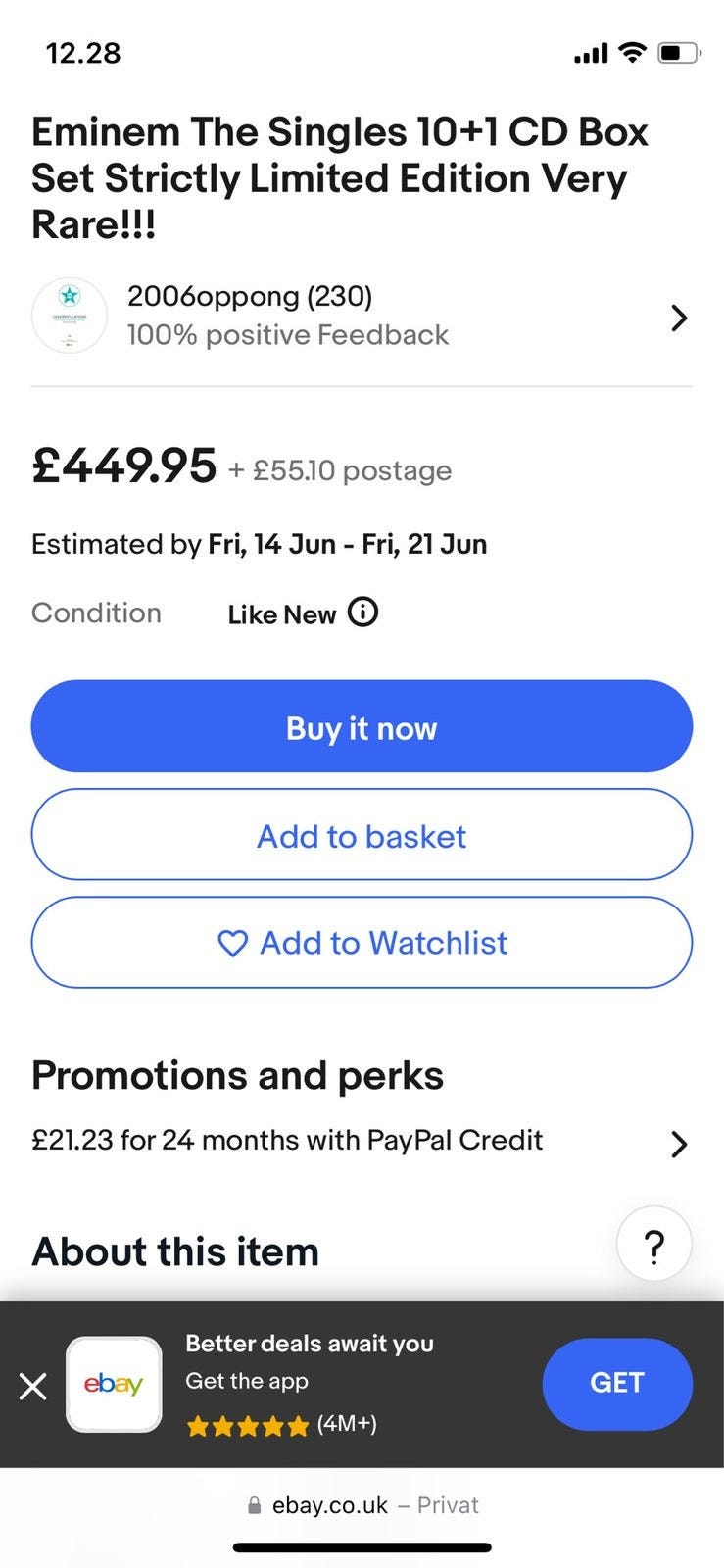Dismiss the eBay app banner with X
The image size is (724, 1568).
click(33, 1386)
